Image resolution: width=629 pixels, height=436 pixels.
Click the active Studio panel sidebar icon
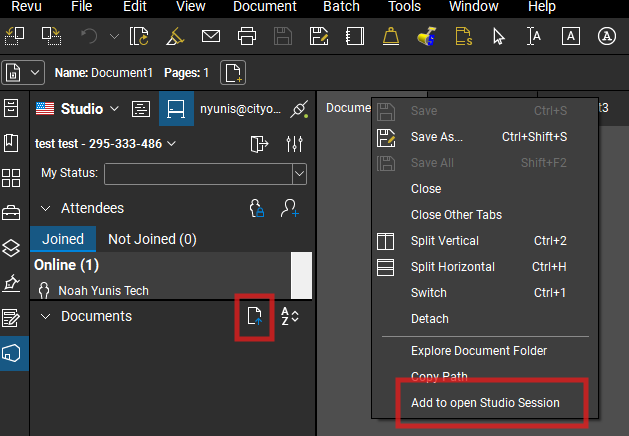pyautogui.click(x=14, y=353)
